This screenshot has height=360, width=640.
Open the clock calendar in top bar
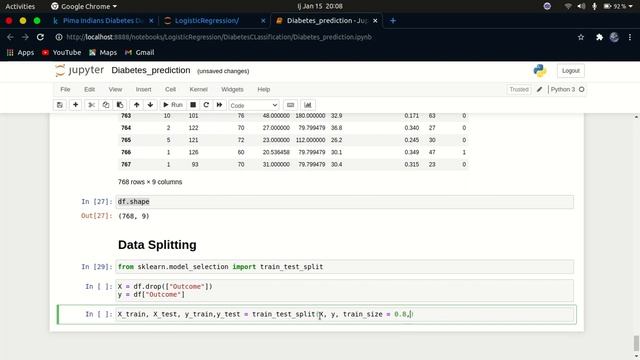pyautogui.click(x=320, y=6)
